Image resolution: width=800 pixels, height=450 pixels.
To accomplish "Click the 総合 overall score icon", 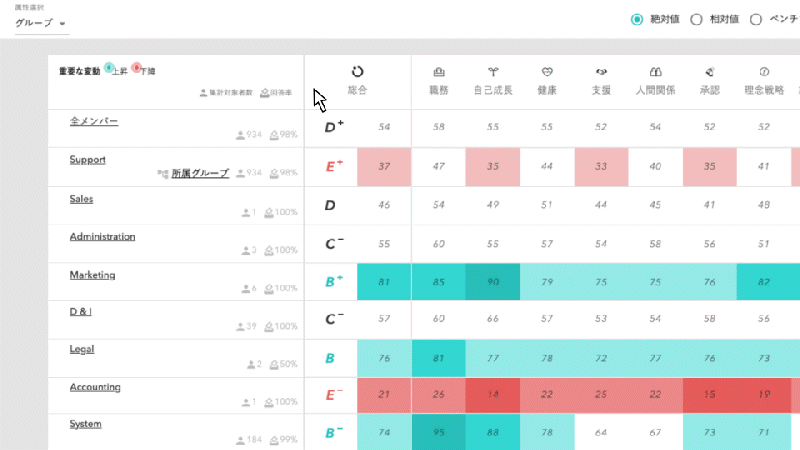I will coord(357,71).
